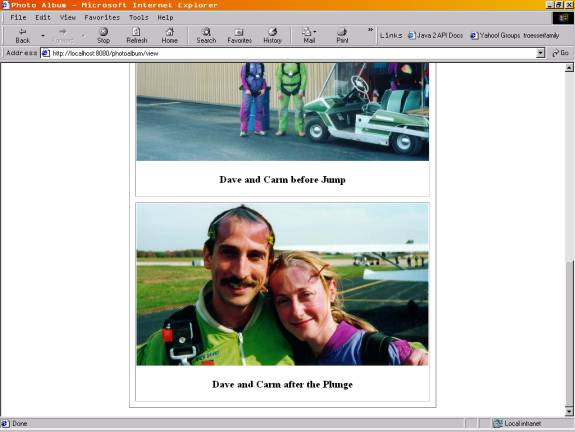Click the address bar URL field

(293, 53)
